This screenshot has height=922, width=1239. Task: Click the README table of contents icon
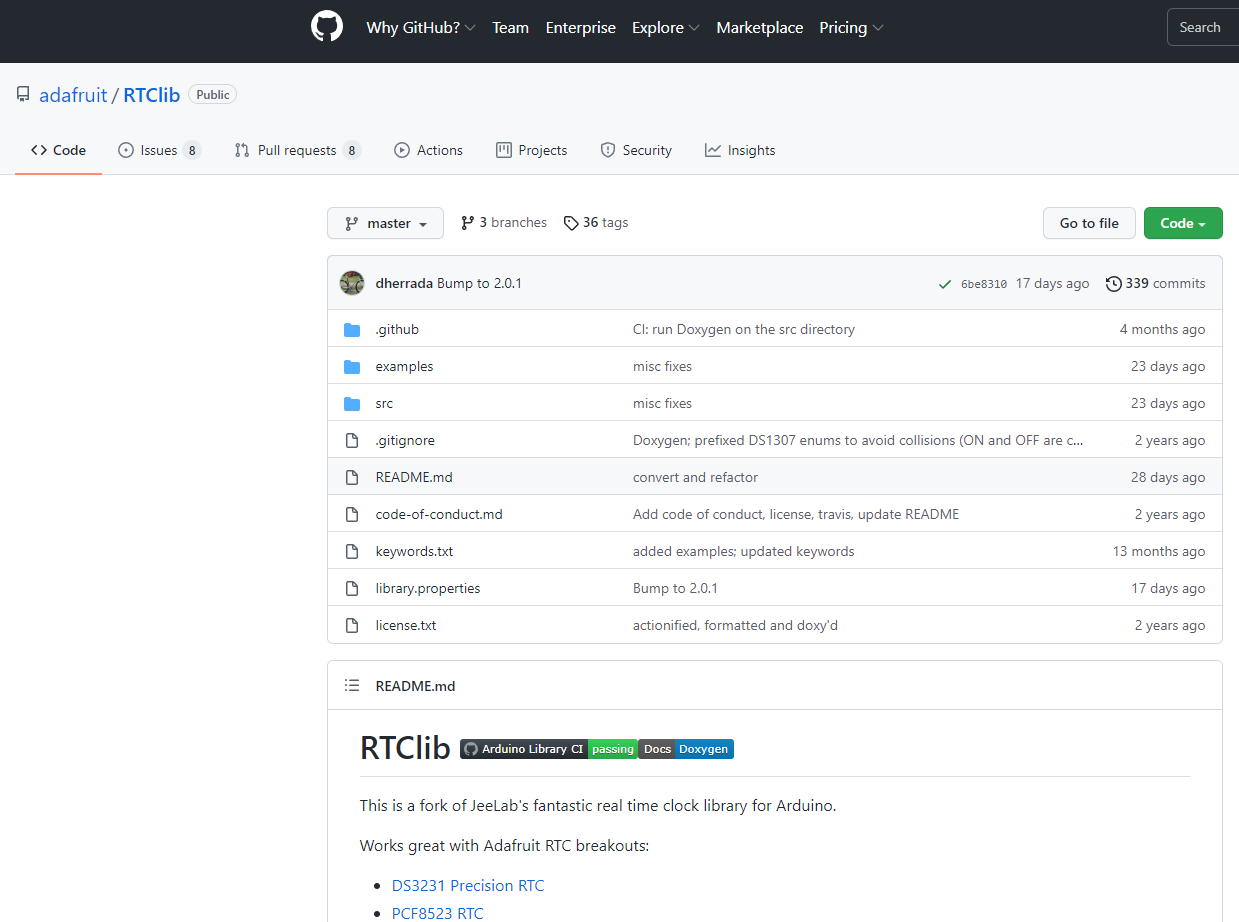tap(352, 686)
